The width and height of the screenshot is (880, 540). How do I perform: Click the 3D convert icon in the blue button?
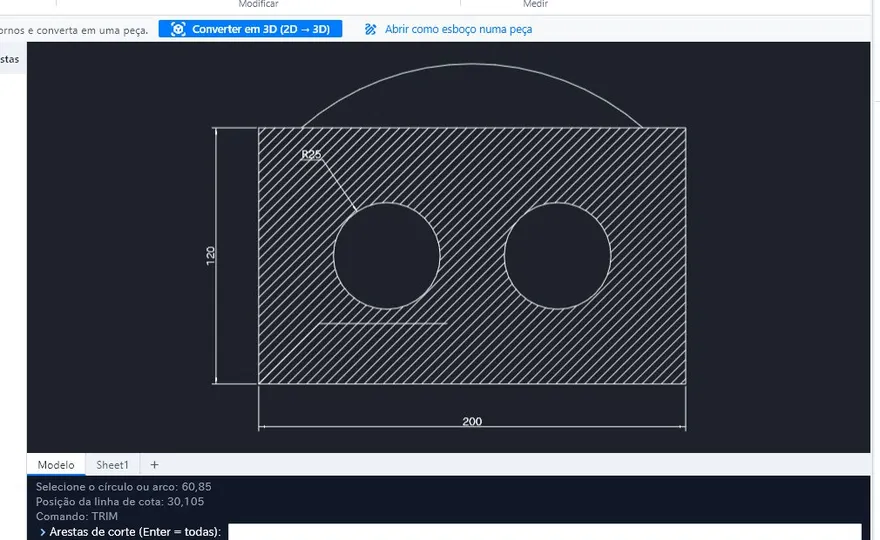tap(178, 29)
